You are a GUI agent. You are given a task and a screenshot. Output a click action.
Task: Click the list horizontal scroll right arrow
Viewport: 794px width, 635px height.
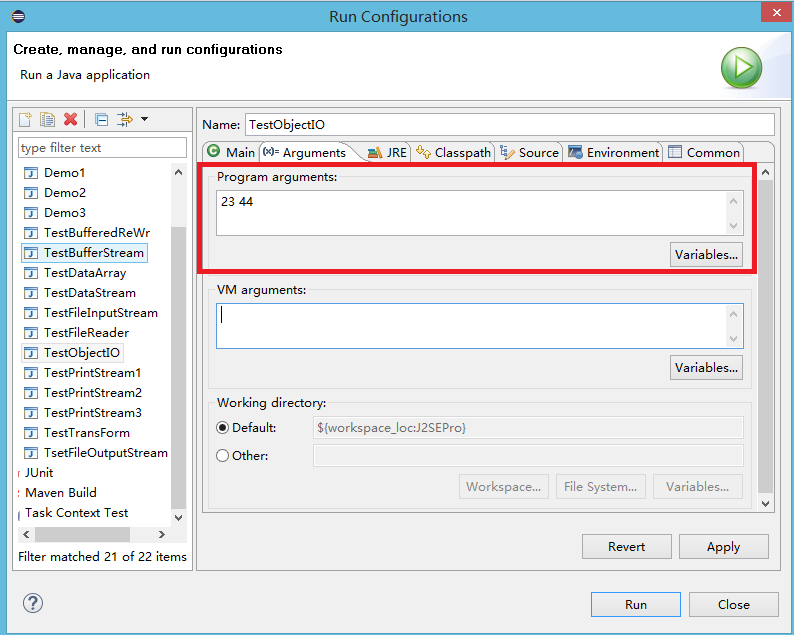click(162, 534)
